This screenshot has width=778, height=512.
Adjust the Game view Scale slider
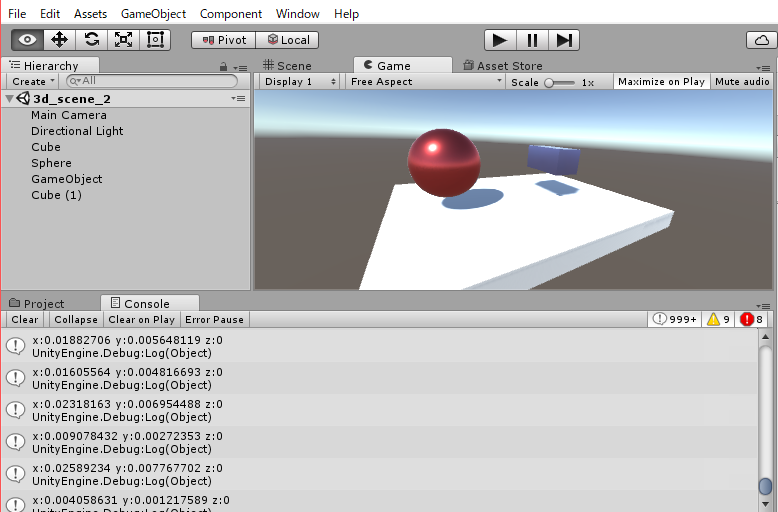pyautogui.click(x=551, y=83)
